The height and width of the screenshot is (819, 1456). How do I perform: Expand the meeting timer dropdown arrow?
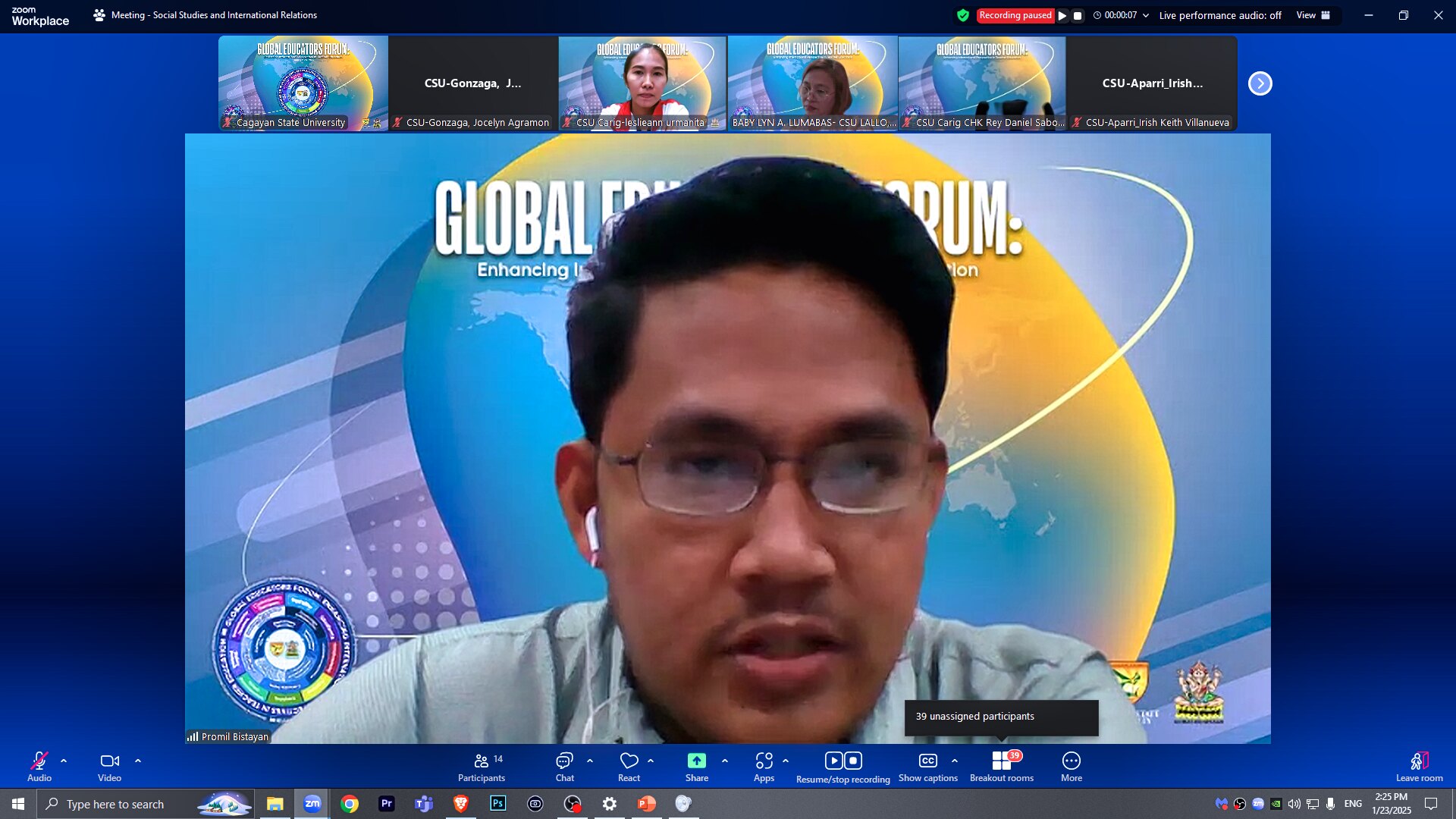pos(1146,15)
